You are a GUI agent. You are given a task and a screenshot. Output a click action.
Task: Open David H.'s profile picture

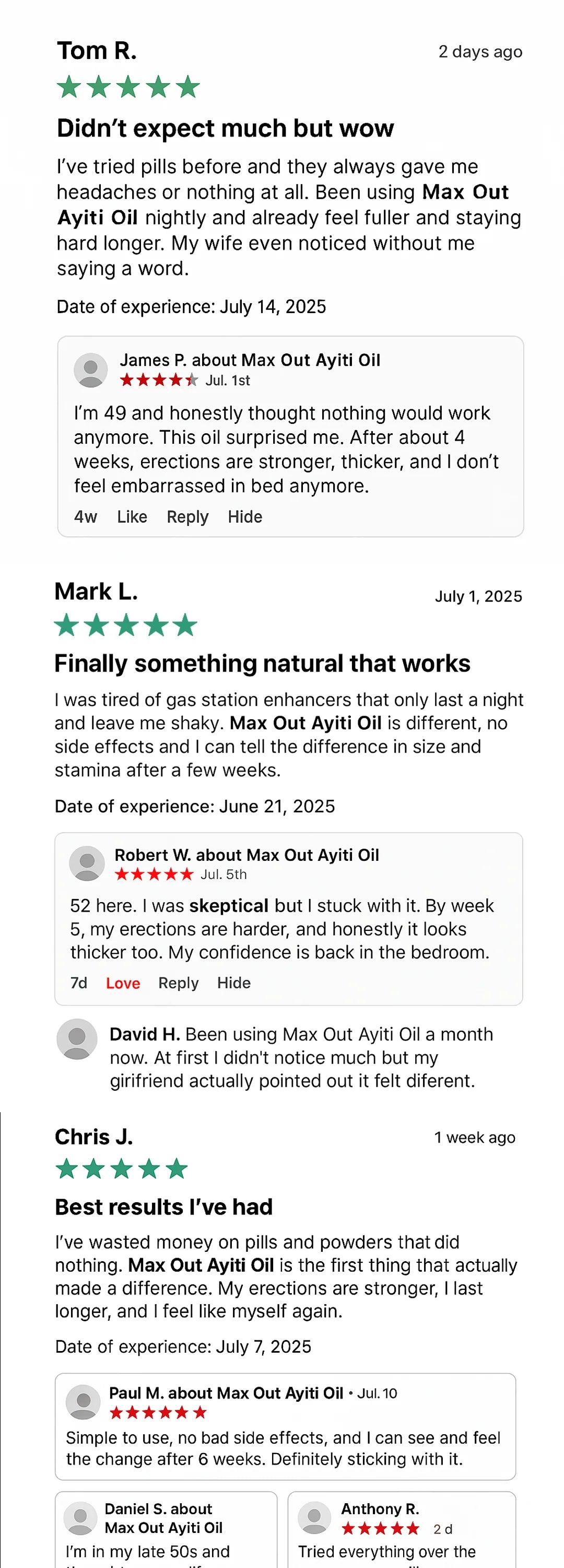(x=77, y=1039)
